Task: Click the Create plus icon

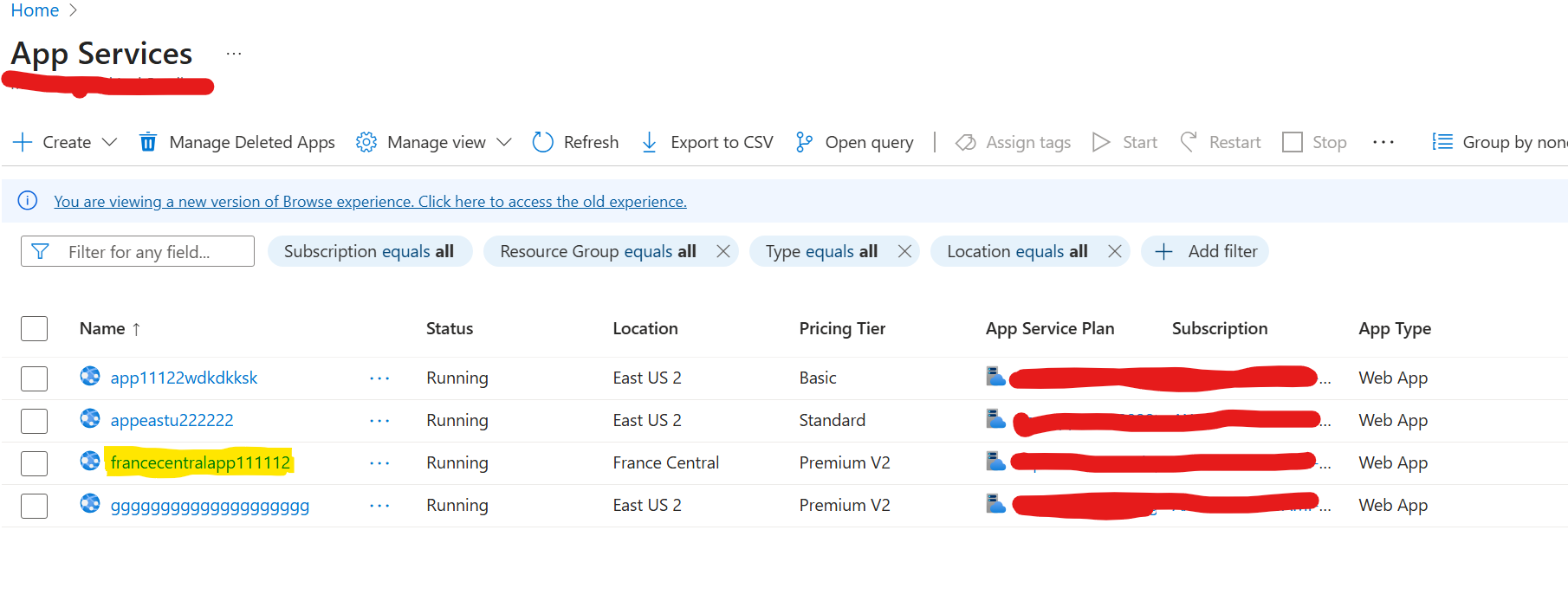Action: pos(23,142)
